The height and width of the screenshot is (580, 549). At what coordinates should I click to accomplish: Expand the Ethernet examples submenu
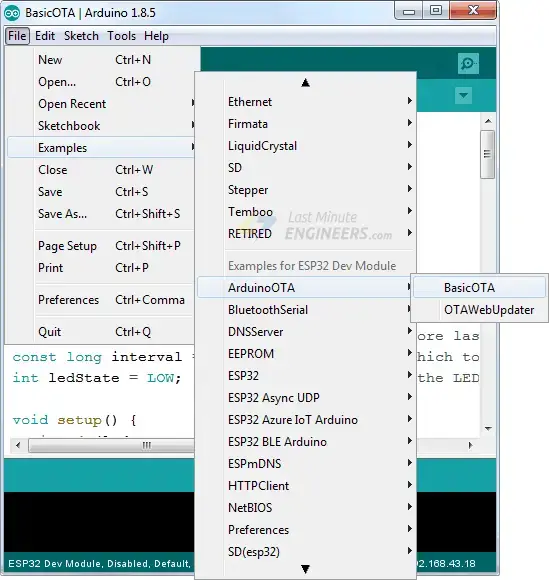point(306,101)
